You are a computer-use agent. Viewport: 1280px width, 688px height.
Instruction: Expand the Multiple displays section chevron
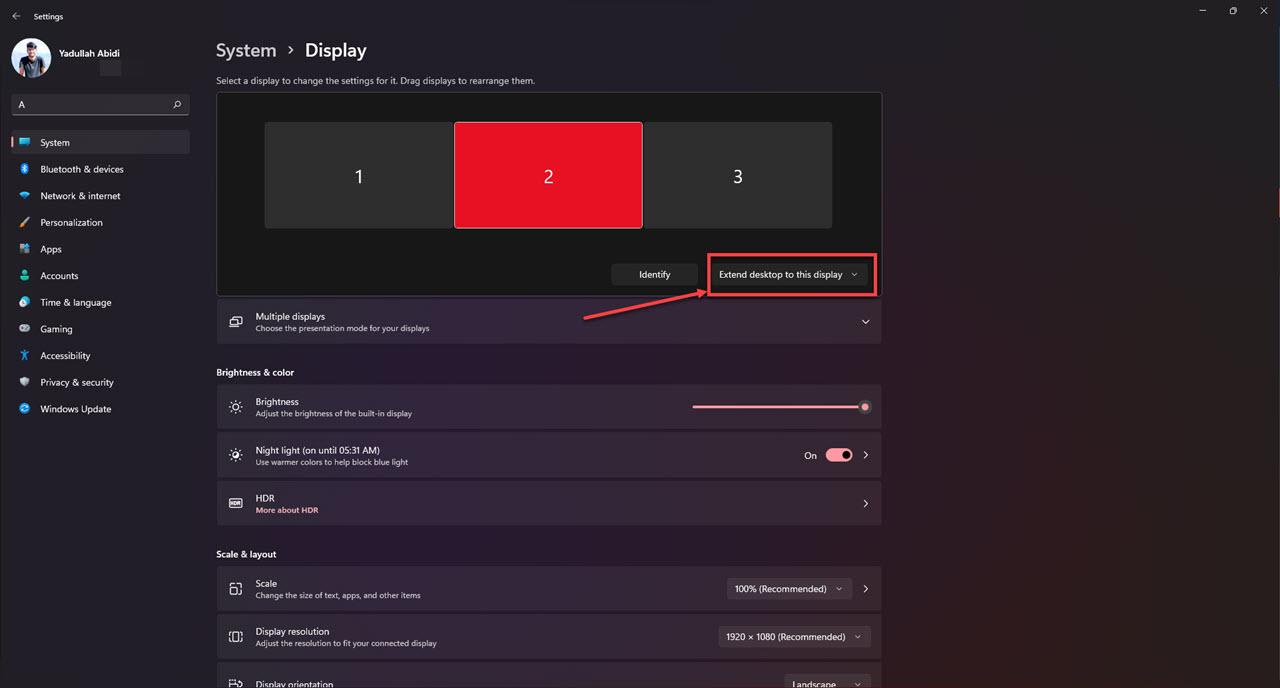865,322
